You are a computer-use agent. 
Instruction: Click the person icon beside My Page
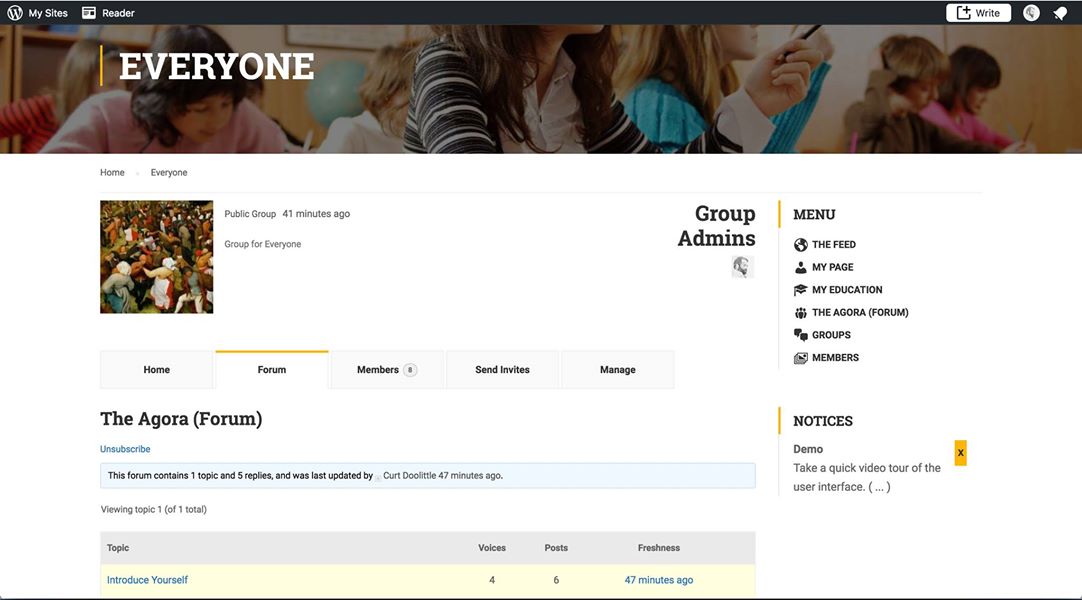point(800,267)
